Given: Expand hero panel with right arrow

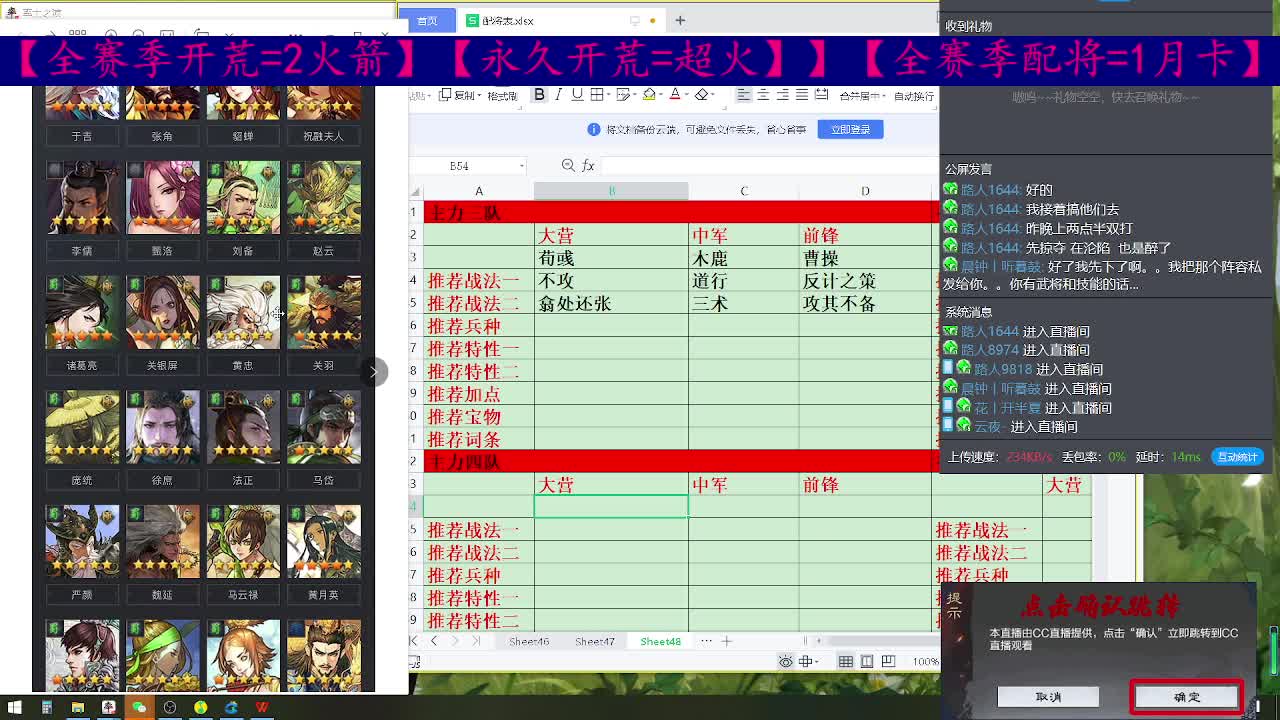Looking at the screenshot, I should [374, 372].
